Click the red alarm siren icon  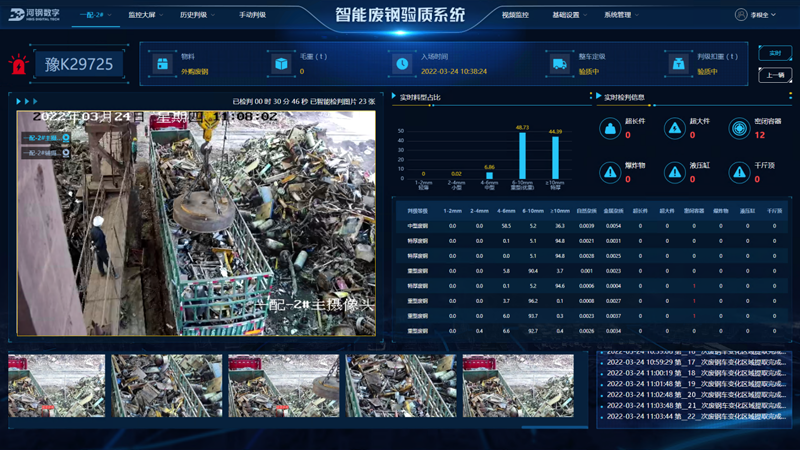point(18,65)
